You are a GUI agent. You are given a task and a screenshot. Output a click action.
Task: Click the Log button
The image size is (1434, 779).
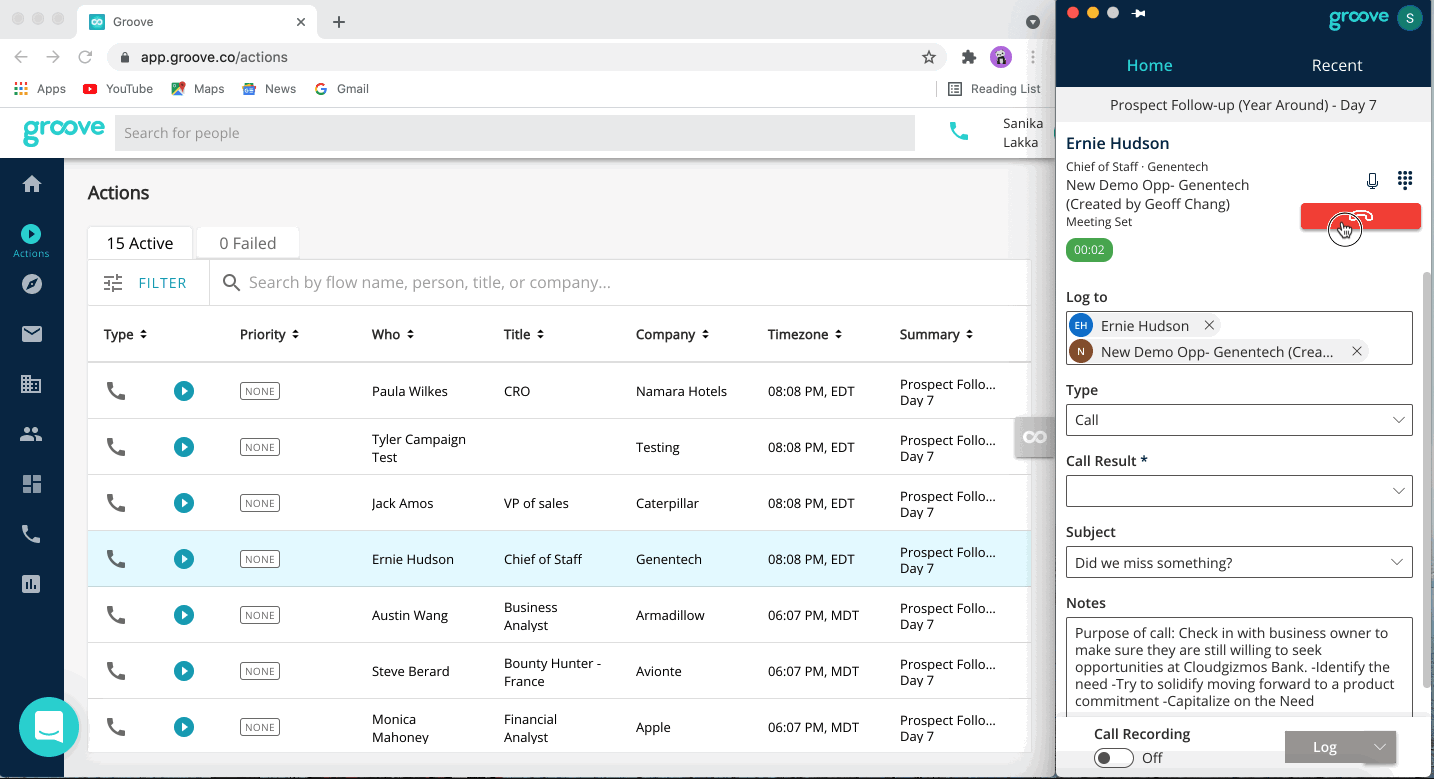[x=1325, y=747]
